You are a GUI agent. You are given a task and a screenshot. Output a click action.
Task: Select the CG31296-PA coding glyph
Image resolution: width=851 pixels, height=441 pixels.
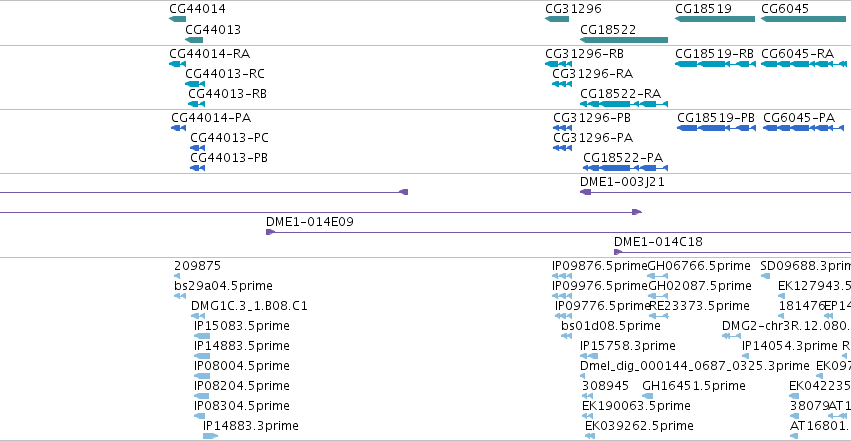pos(562,148)
